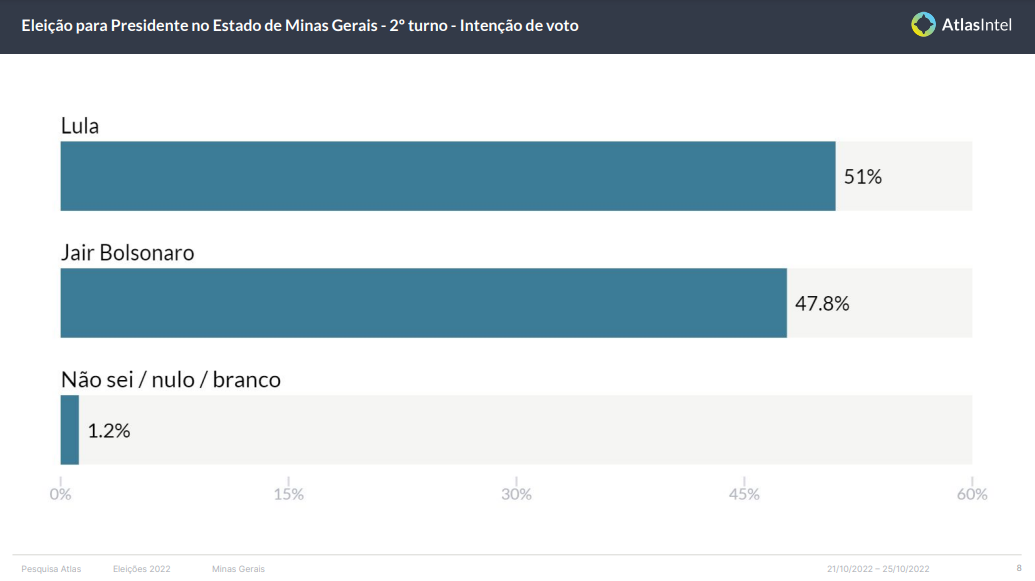Click the 21/10/2022 – 25/10/2022 date range

(x=878, y=568)
